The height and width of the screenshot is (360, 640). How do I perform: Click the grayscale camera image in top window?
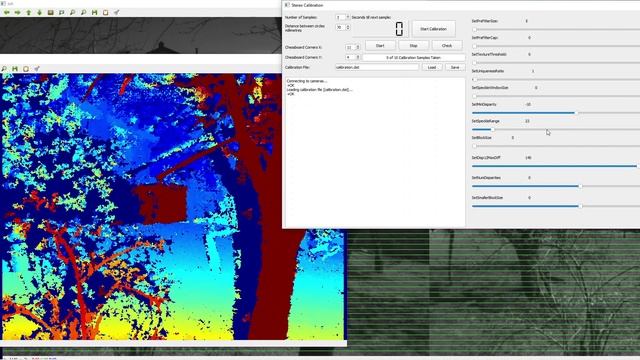pyautogui.click(x=141, y=35)
